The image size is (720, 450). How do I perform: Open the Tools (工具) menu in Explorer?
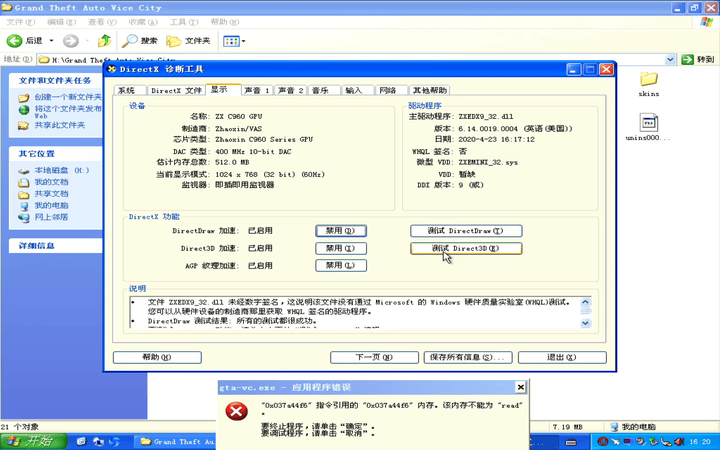pyautogui.click(x=184, y=22)
